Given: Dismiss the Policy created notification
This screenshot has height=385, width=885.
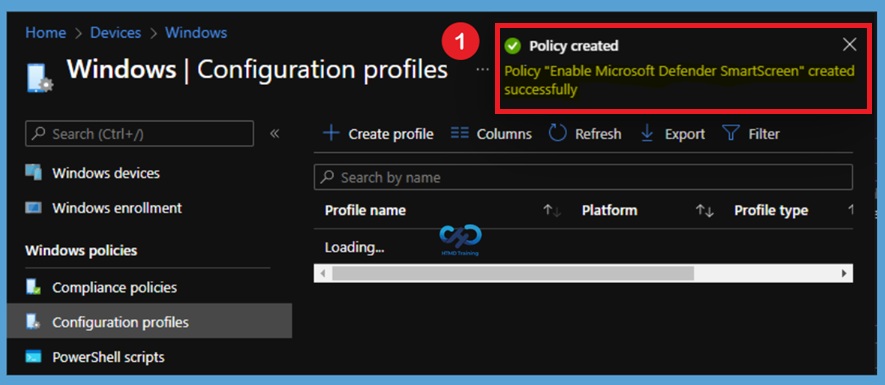Looking at the screenshot, I should [x=849, y=45].
